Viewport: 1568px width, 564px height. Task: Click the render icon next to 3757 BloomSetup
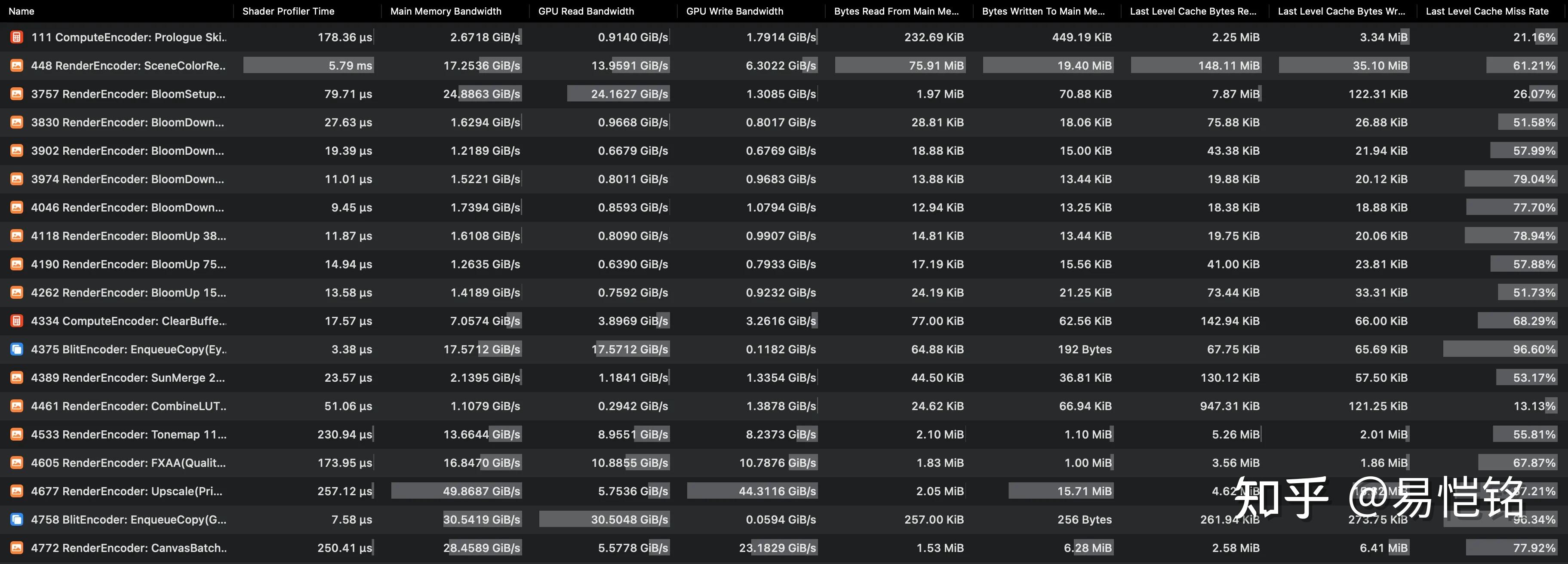[x=16, y=94]
